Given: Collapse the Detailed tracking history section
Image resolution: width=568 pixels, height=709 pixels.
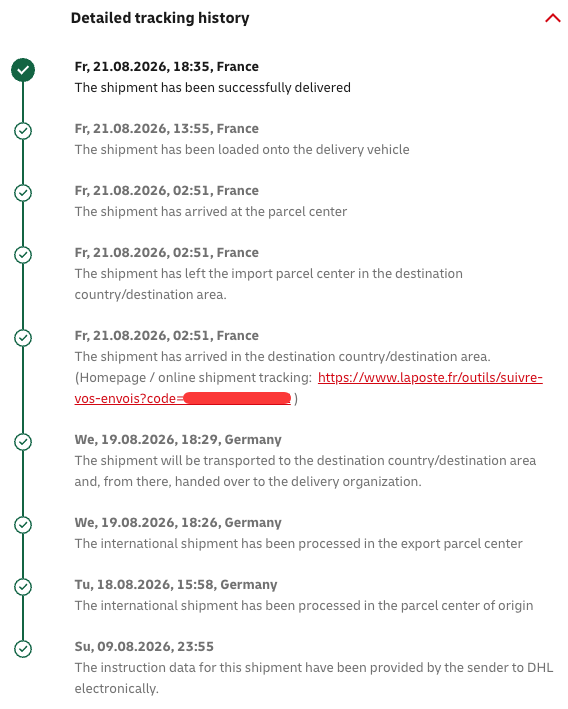Looking at the screenshot, I should point(552,18).
